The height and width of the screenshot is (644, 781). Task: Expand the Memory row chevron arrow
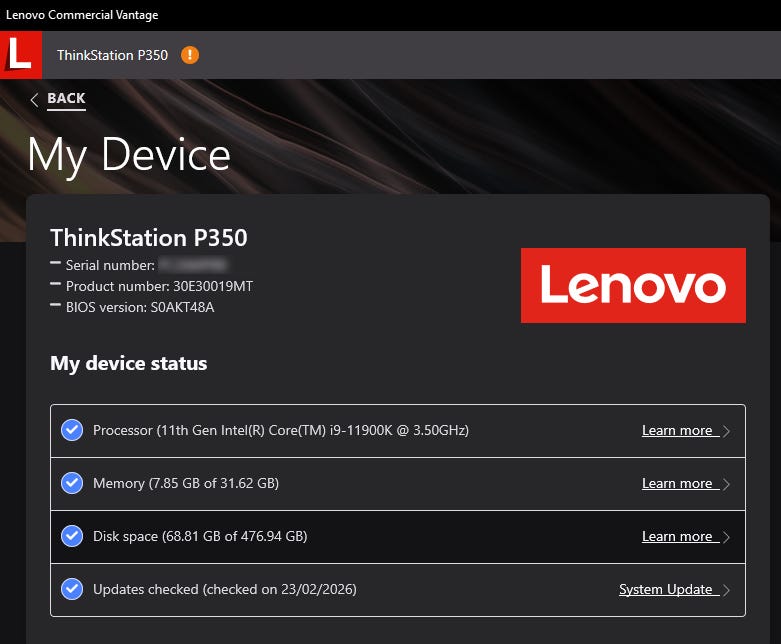(726, 484)
